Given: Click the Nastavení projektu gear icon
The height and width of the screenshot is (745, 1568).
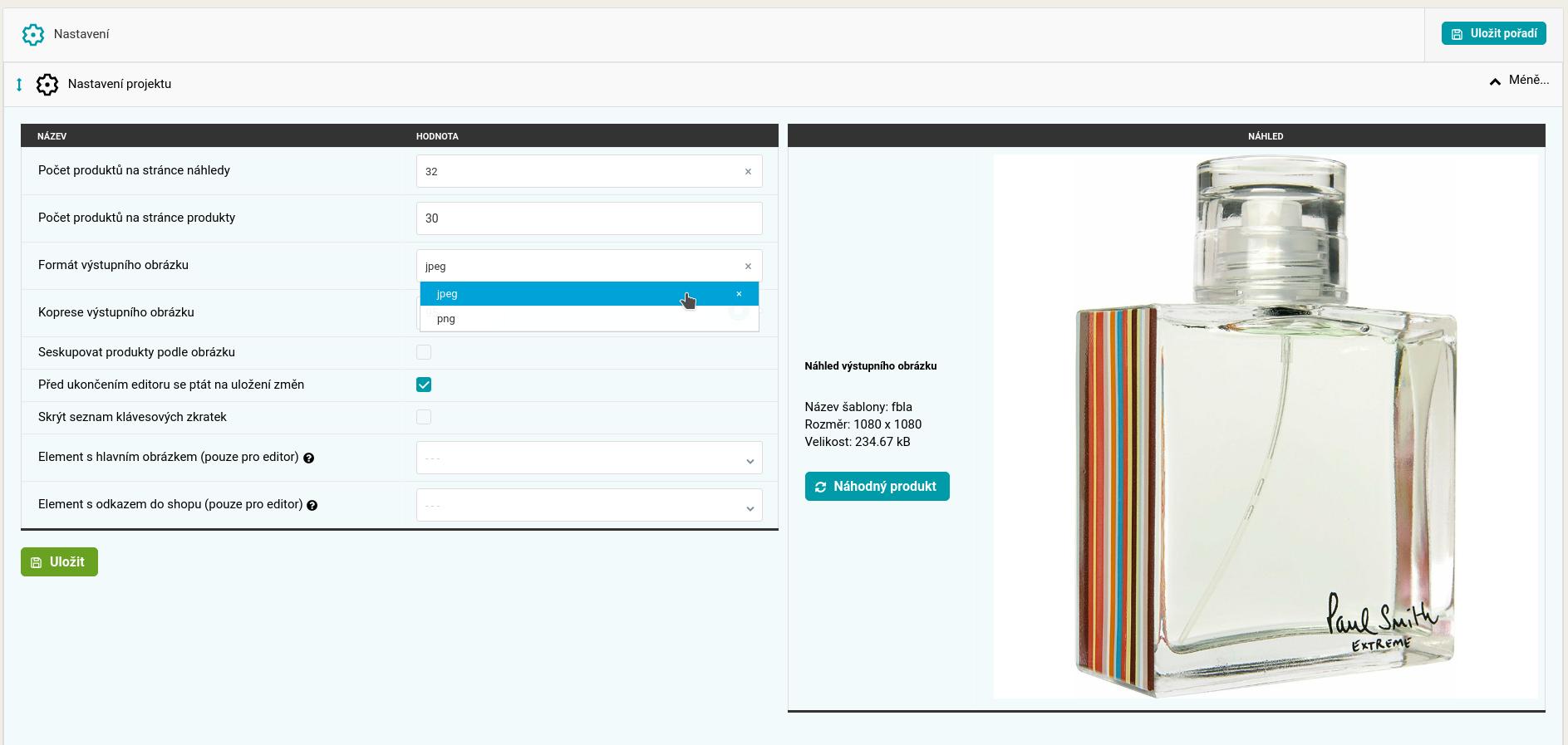Looking at the screenshot, I should click(47, 84).
